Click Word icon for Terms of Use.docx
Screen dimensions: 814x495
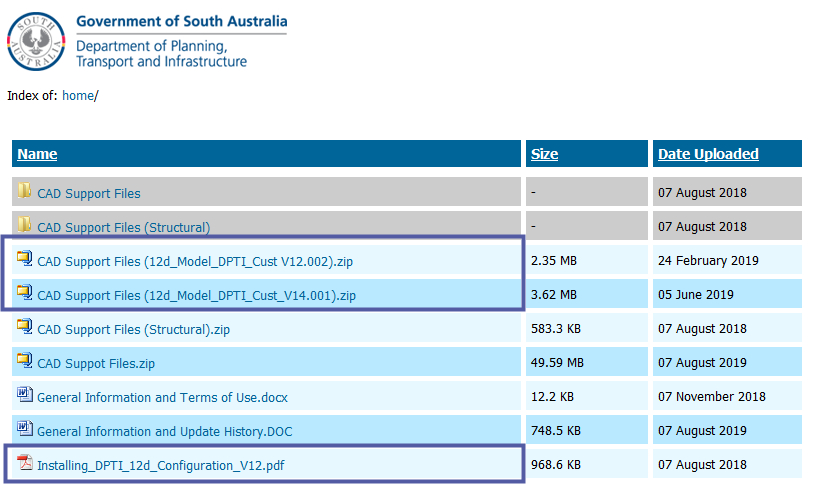(x=25, y=396)
